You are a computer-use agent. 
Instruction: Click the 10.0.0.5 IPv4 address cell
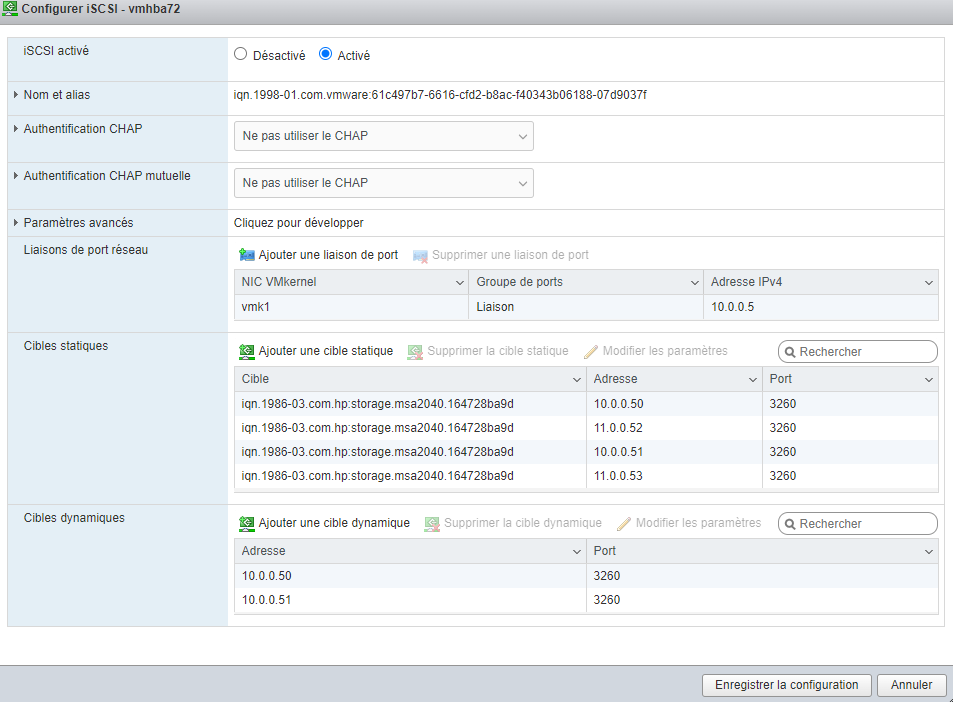[x=821, y=307]
